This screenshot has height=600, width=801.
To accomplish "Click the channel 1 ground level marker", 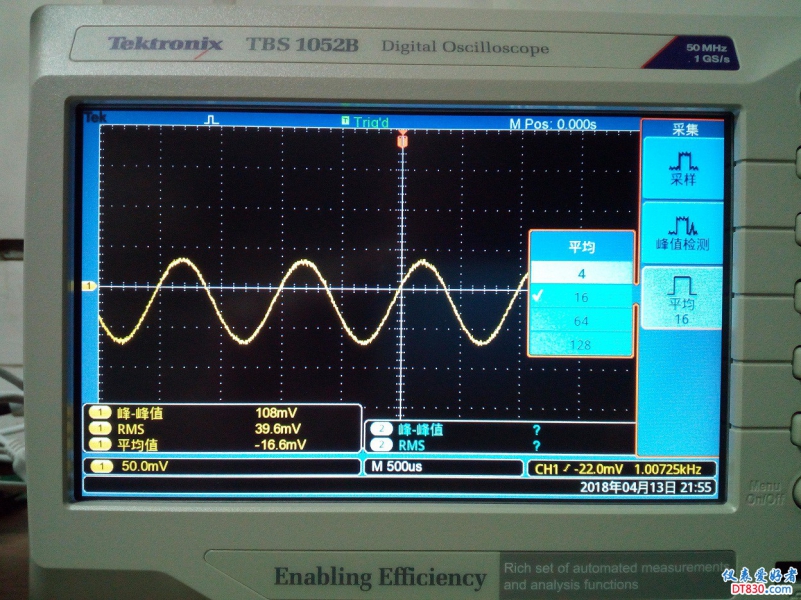I will [x=89, y=286].
